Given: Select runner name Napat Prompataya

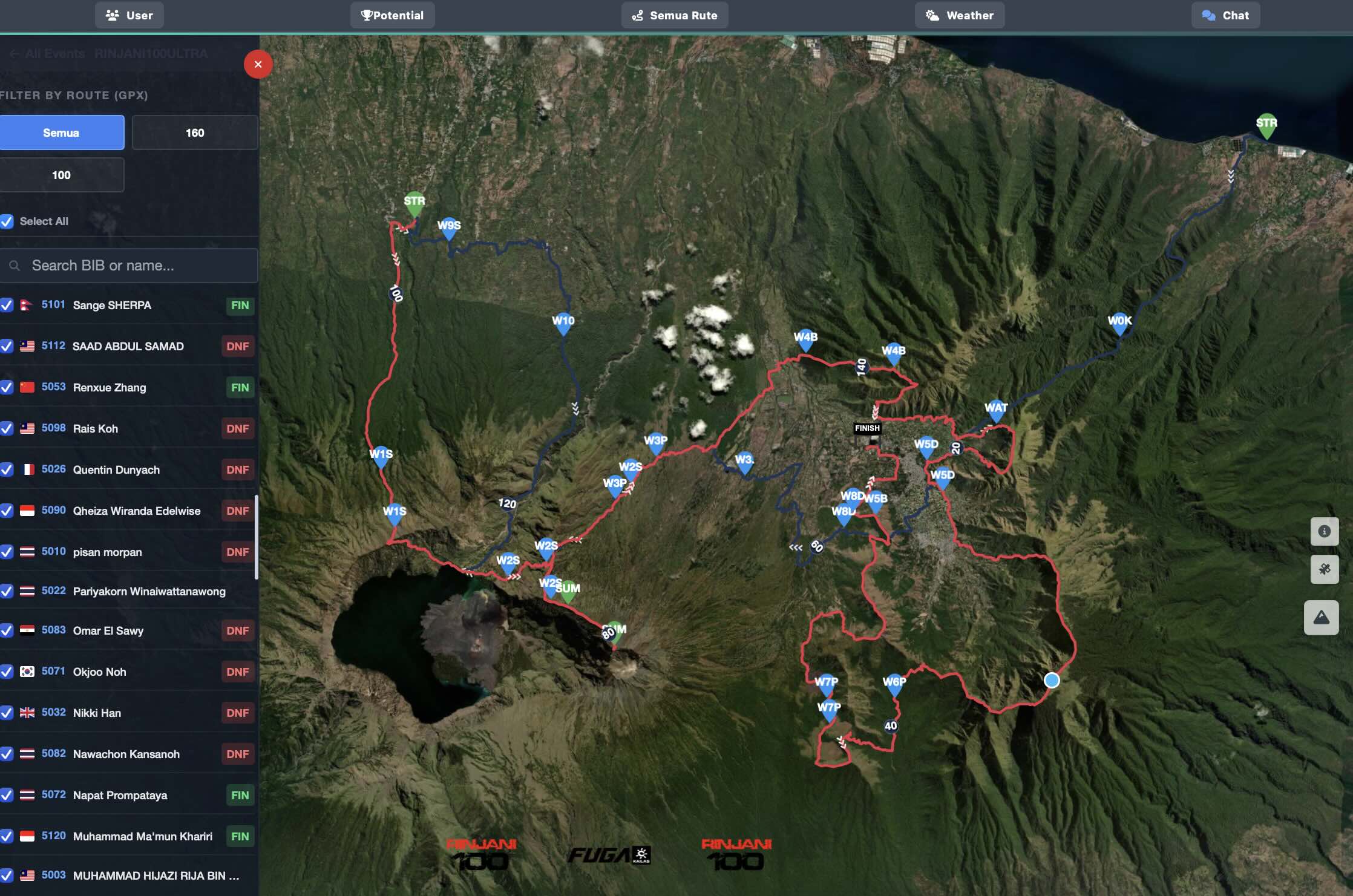Looking at the screenshot, I should (120, 795).
